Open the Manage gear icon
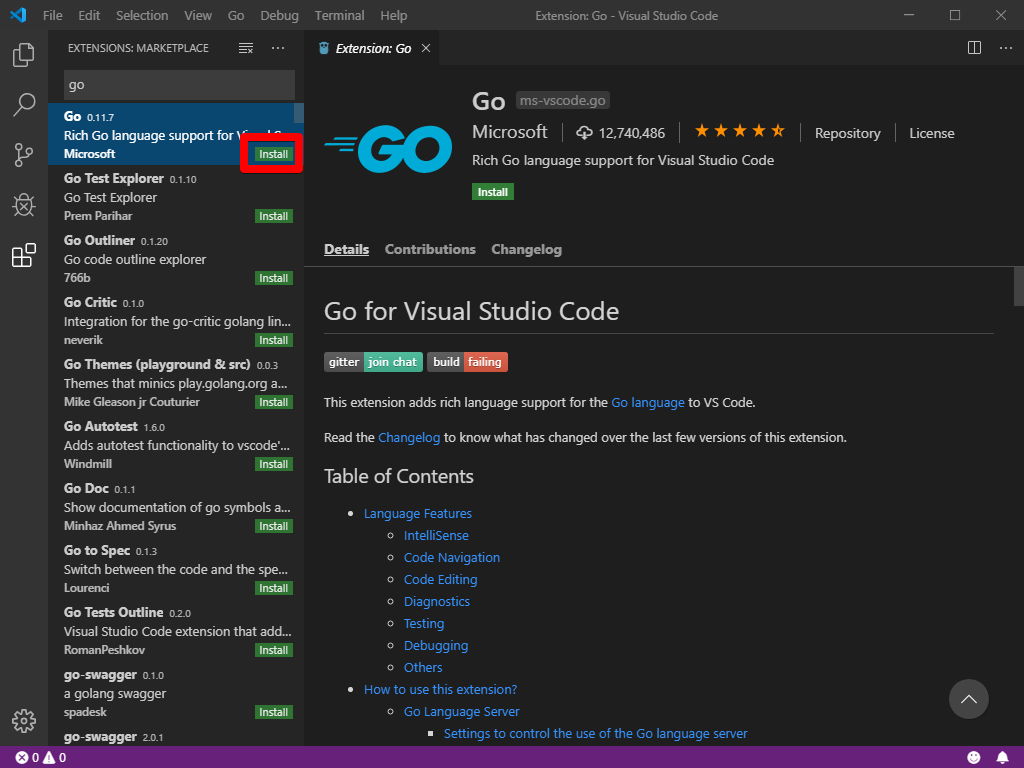 coord(24,720)
